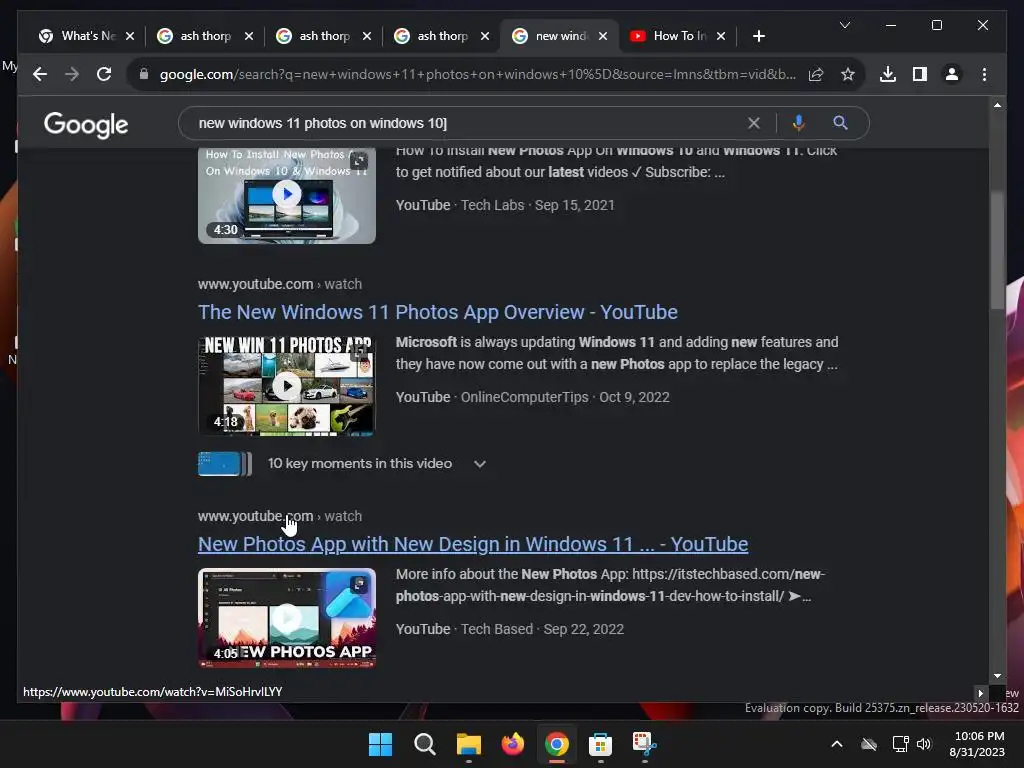
Task: Open the Chrome profile menu
Action: [x=952, y=74]
